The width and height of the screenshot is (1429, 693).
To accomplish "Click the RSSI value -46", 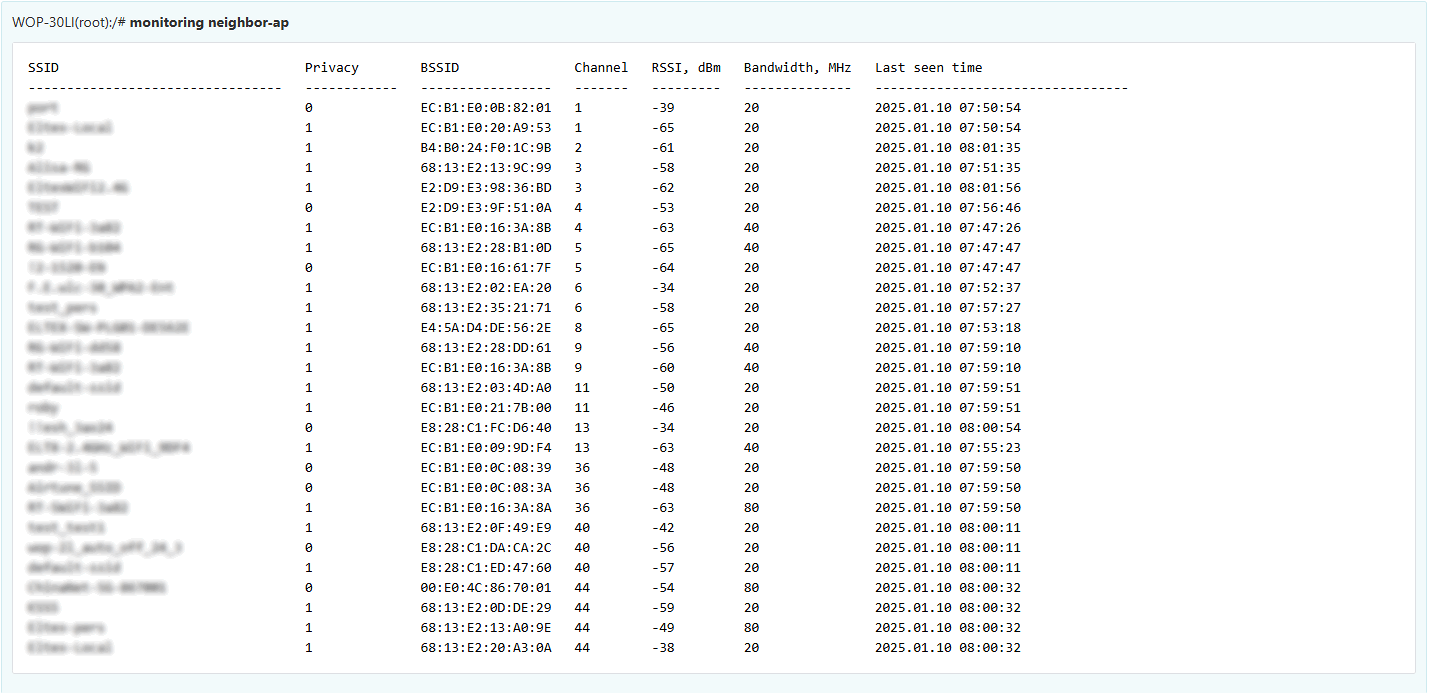I will tap(663, 408).
